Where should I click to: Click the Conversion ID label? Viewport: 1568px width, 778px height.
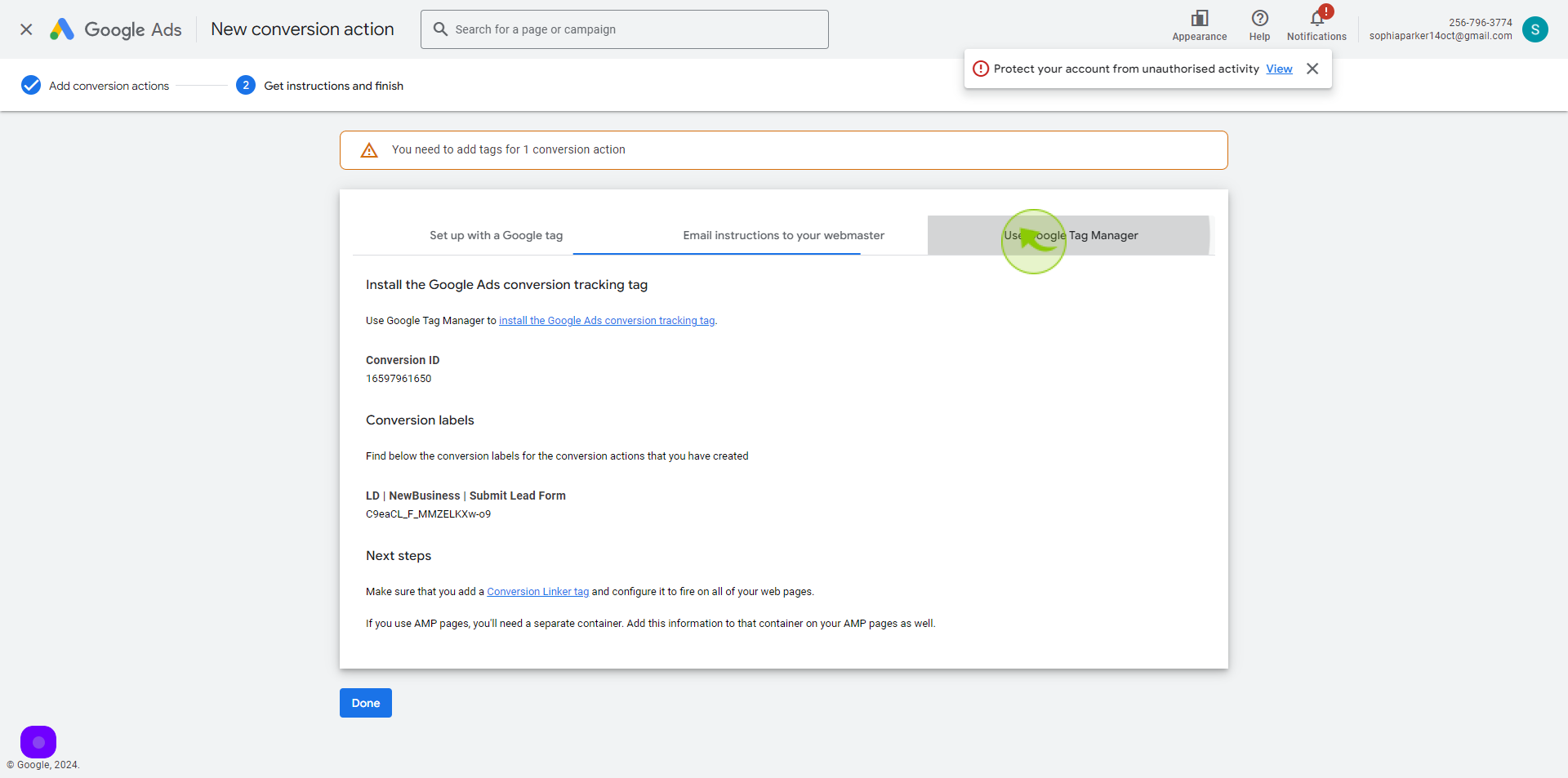(x=403, y=360)
